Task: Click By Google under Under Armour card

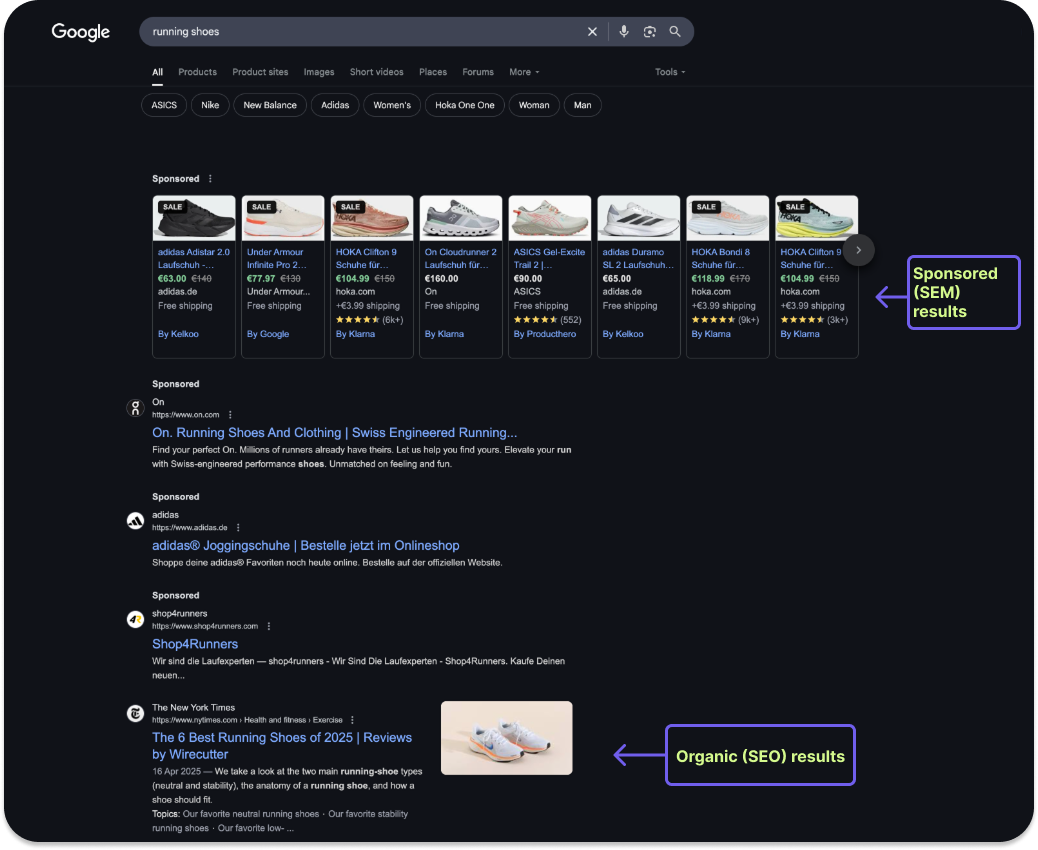Action: [x=268, y=334]
